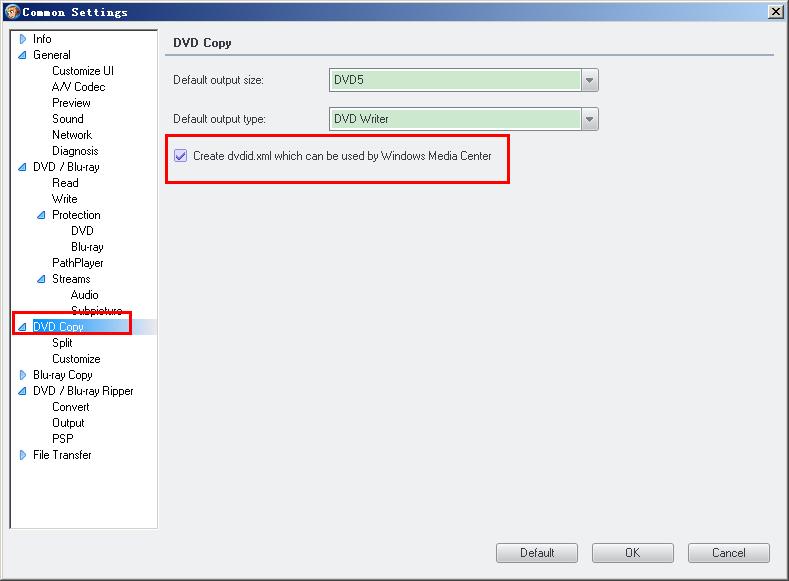Open the Write settings page
Viewport: 789px width, 581px height.
pyautogui.click(x=65, y=199)
